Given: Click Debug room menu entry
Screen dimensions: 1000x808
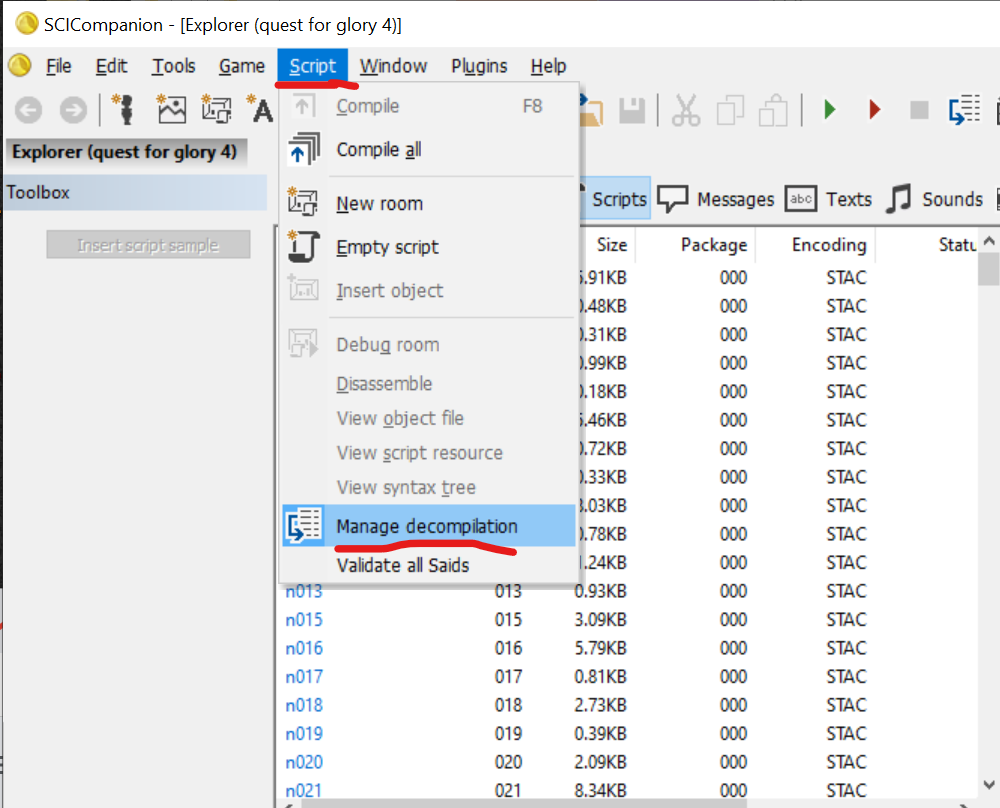Looking at the screenshot, I should (429, 344).
